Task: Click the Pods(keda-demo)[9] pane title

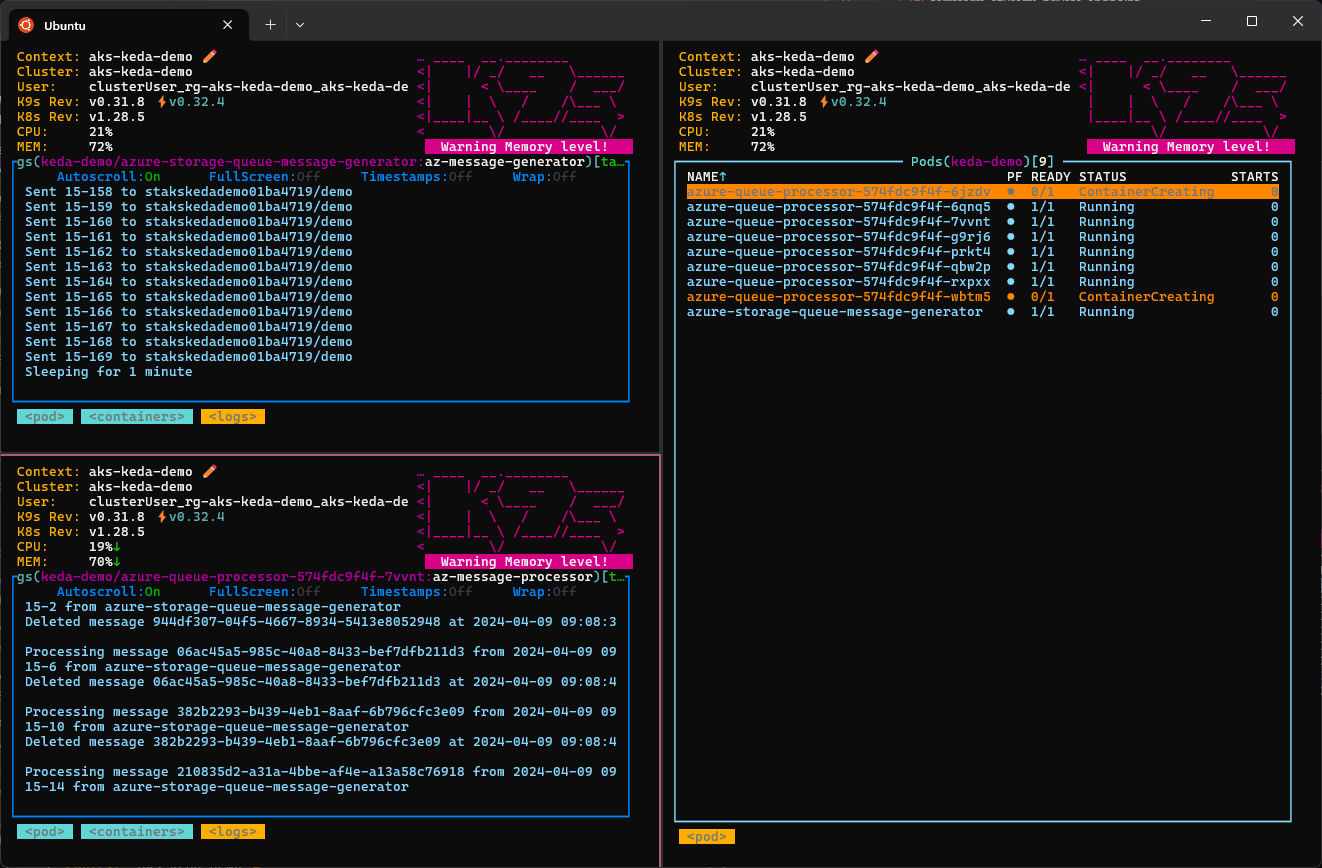Action: tap(983, 162)
